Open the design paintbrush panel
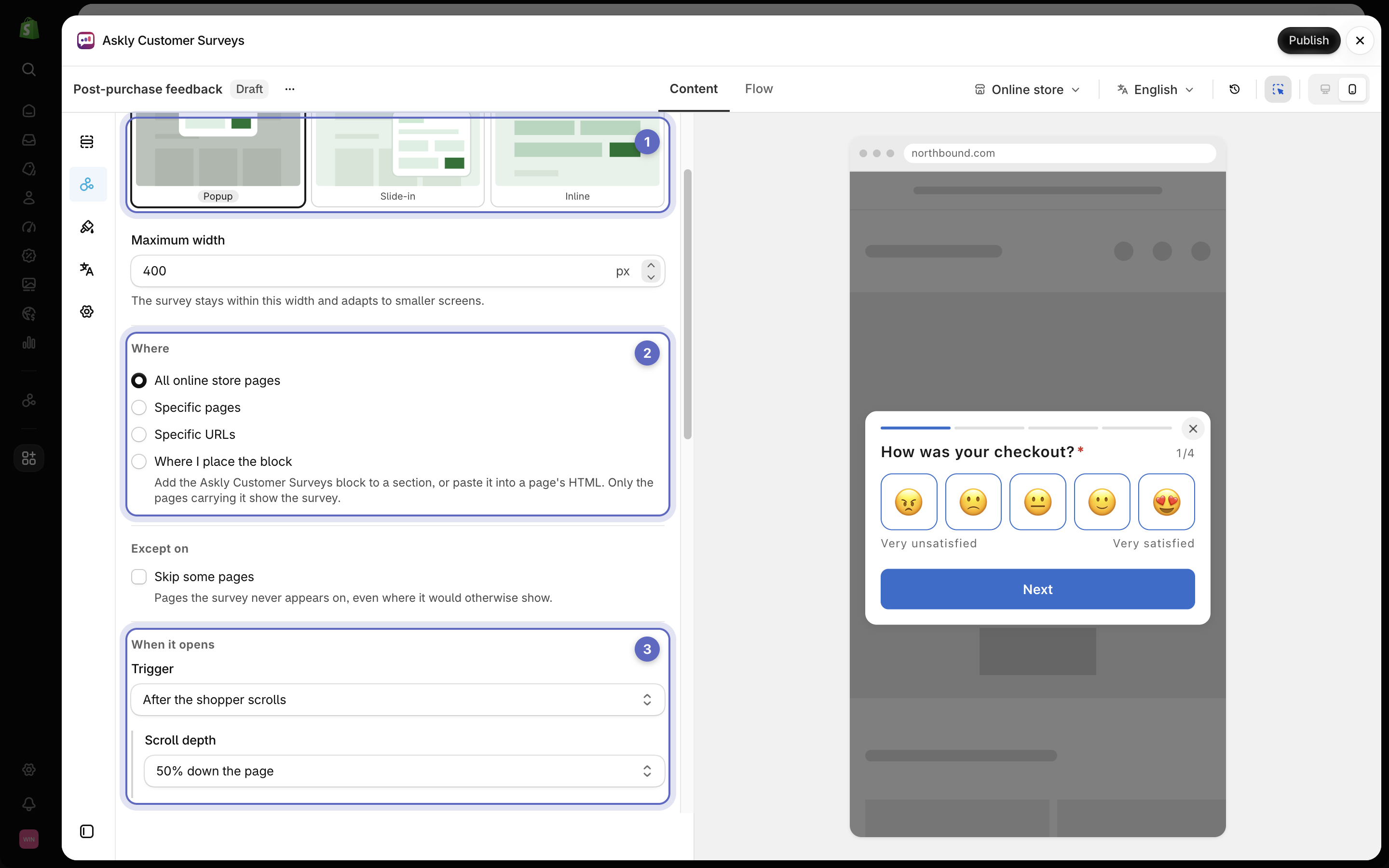 pos(87,227)
